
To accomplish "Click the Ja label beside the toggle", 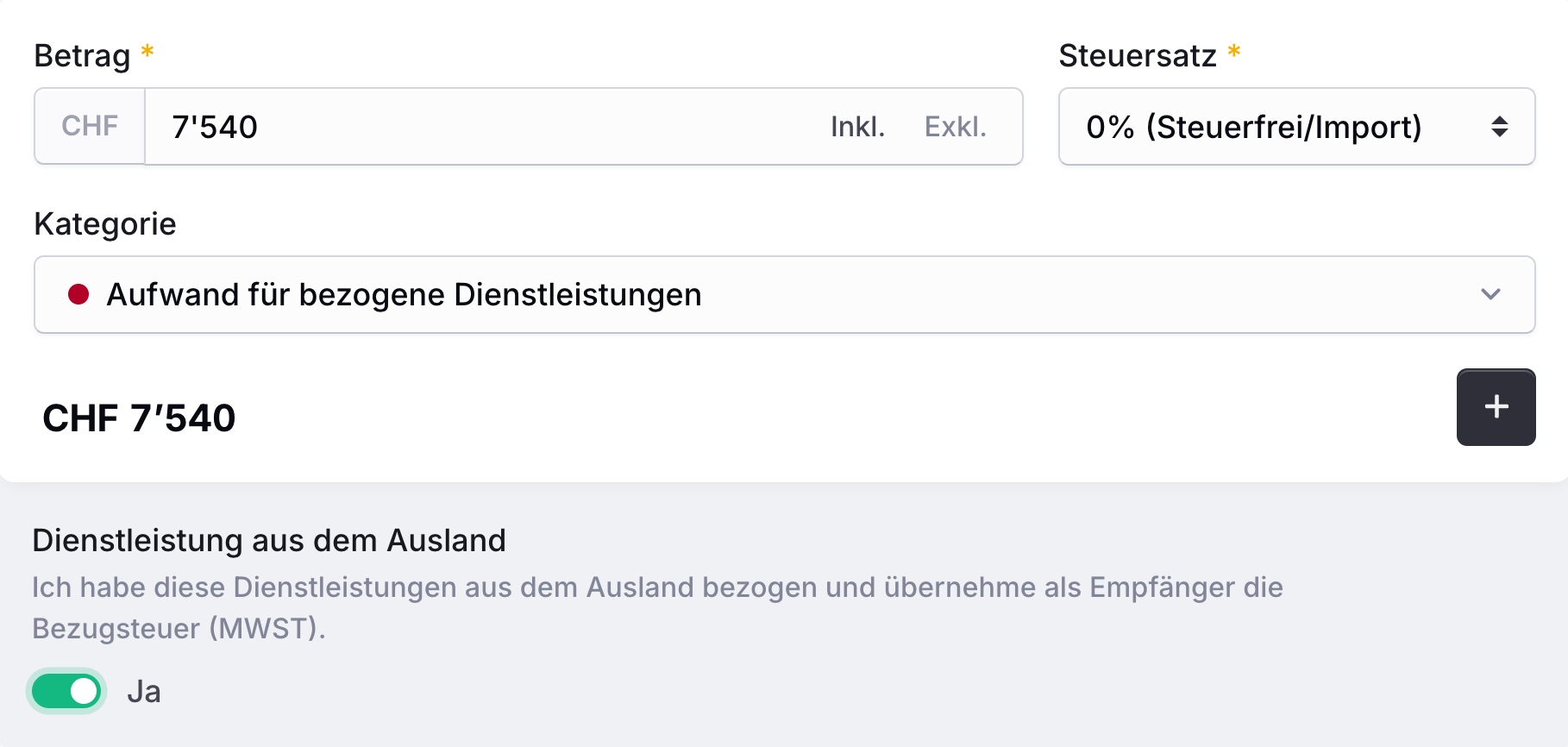I will pyautogui.click(x=144, y=692).
